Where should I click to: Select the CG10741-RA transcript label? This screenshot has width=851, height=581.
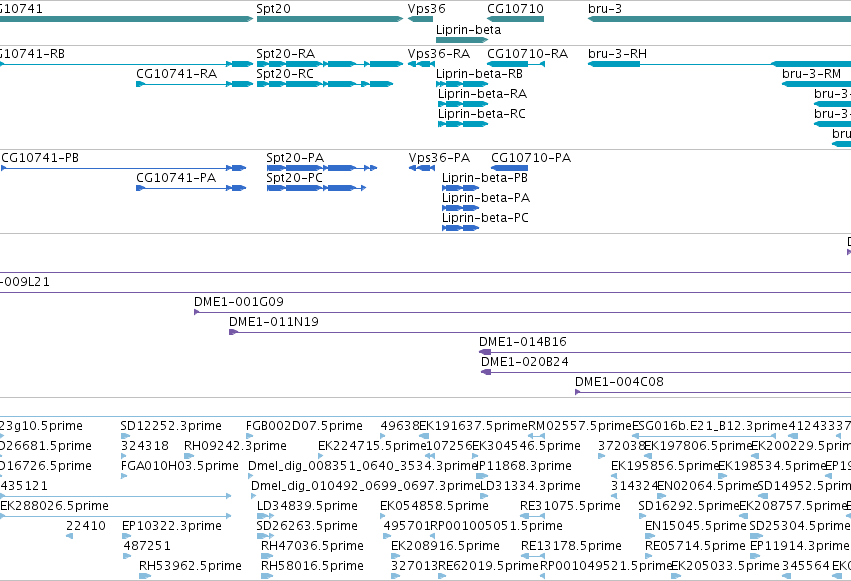click(176, 74)
